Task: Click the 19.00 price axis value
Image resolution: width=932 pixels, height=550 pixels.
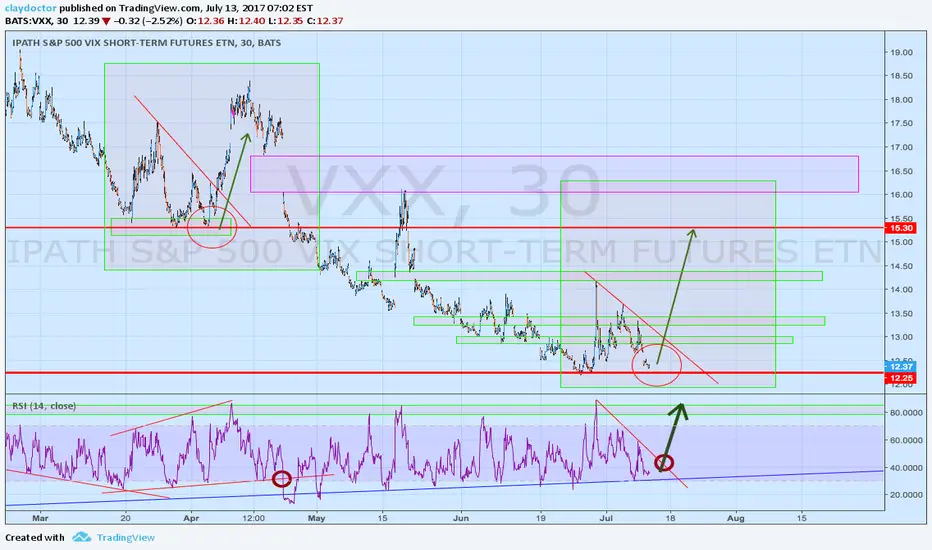Action: tap(901, 52)
